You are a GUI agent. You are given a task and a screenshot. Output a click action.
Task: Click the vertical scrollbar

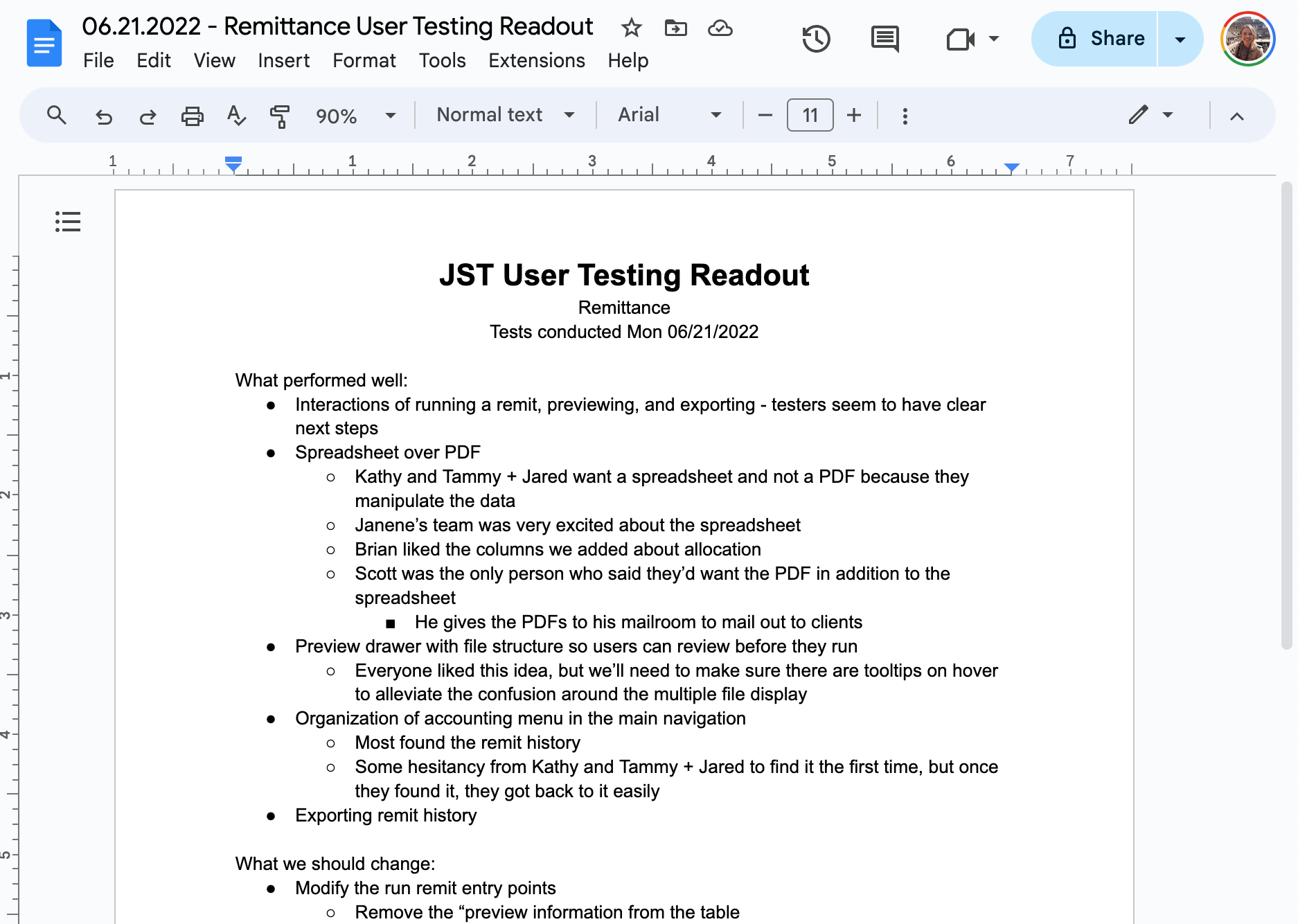pos(1287,416)
